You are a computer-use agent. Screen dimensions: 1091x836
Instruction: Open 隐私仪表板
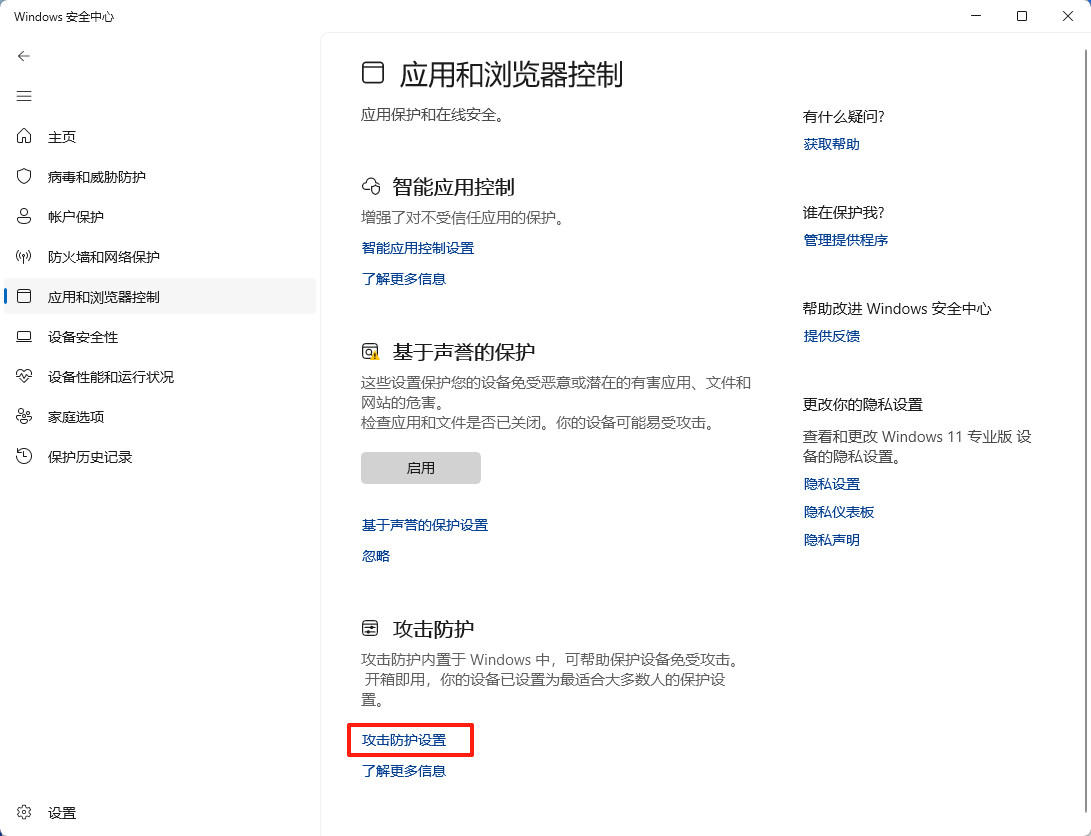837,511
